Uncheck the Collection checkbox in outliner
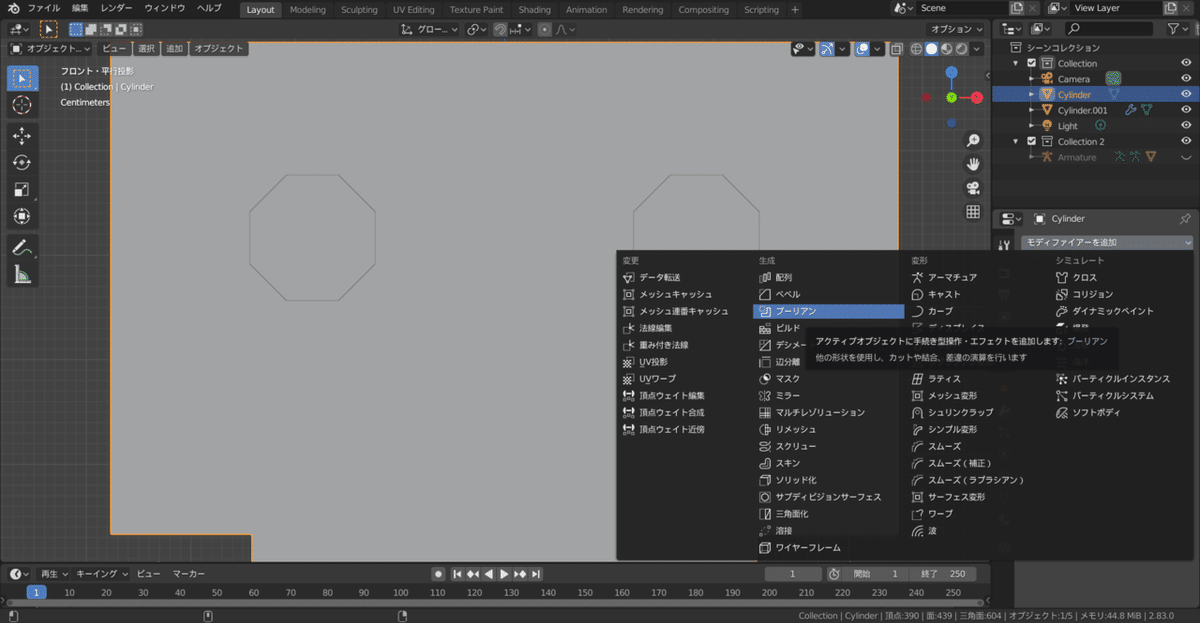This screenshot has width=1200, height=623. (x=1032, y=63)
